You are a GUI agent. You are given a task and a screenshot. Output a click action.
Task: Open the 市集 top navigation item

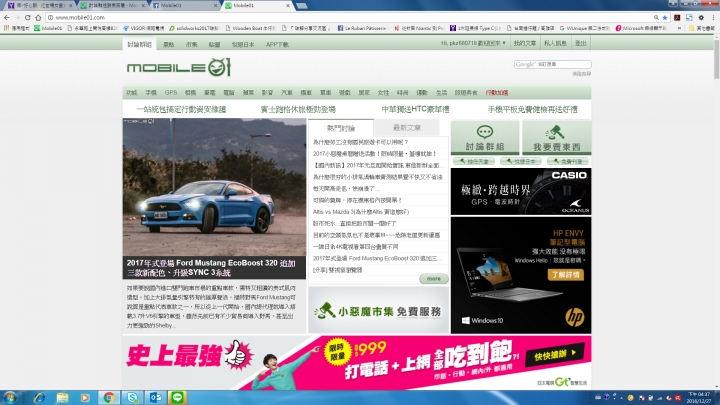pos(191,45)
